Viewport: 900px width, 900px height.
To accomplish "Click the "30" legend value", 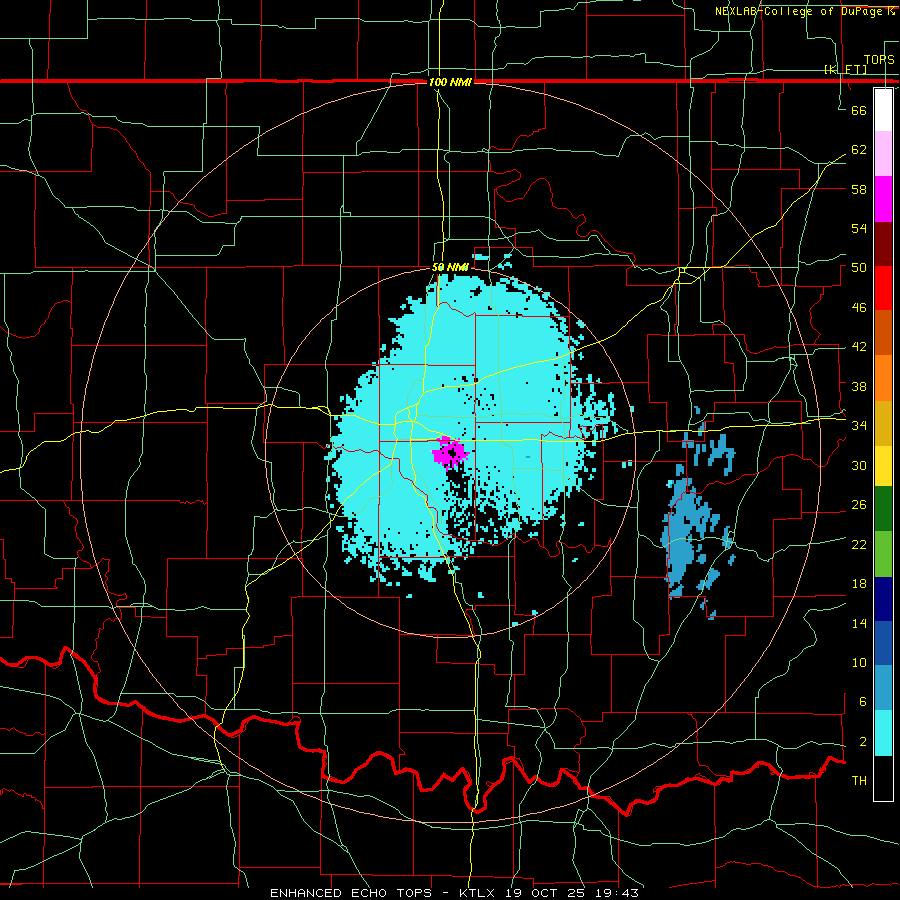I will (859, 465).
